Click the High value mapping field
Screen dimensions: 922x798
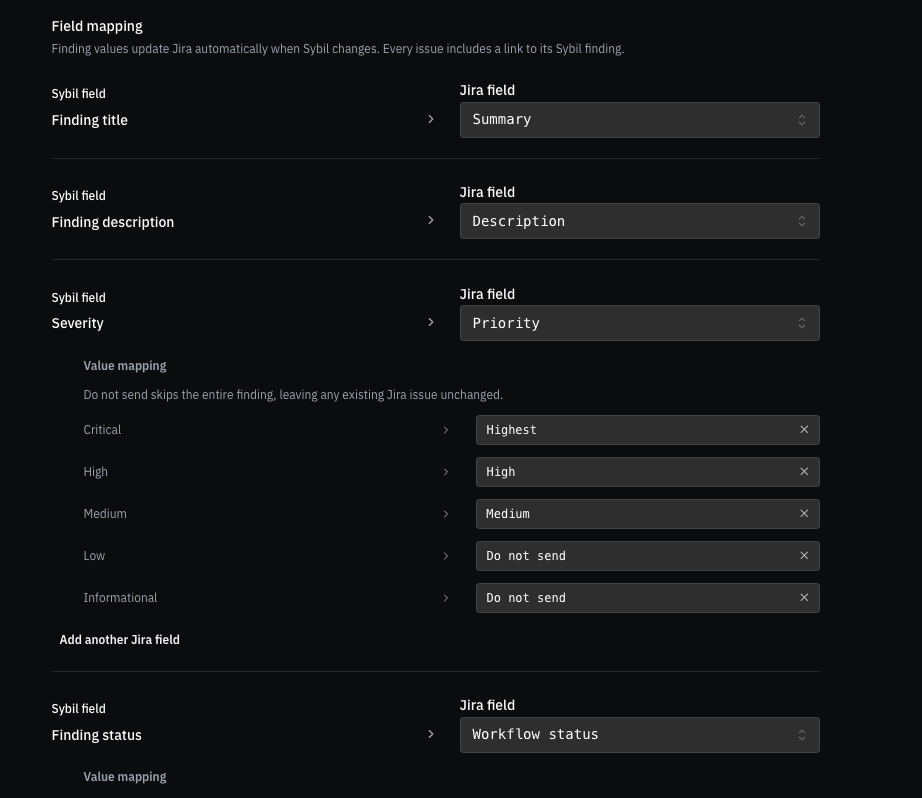(647, 472)
